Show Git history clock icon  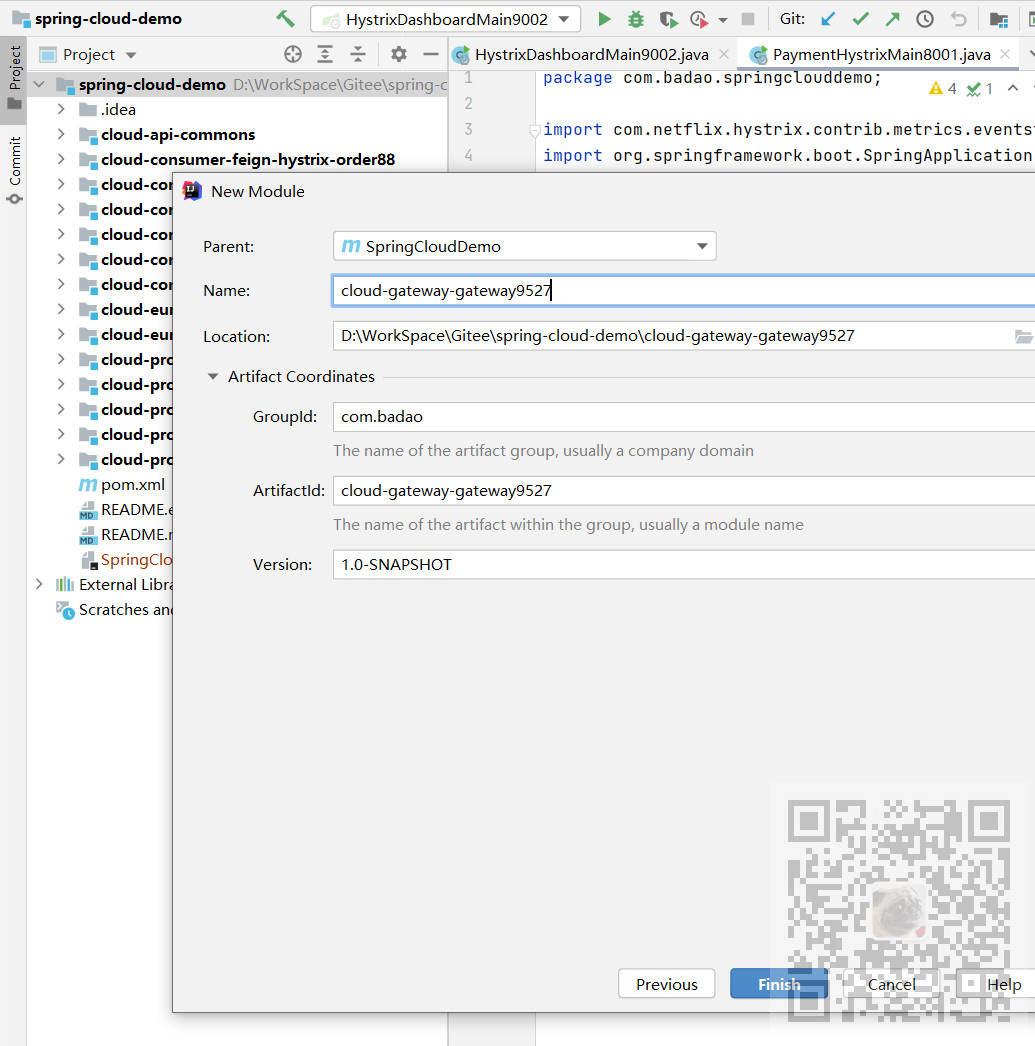coord(924,19)
